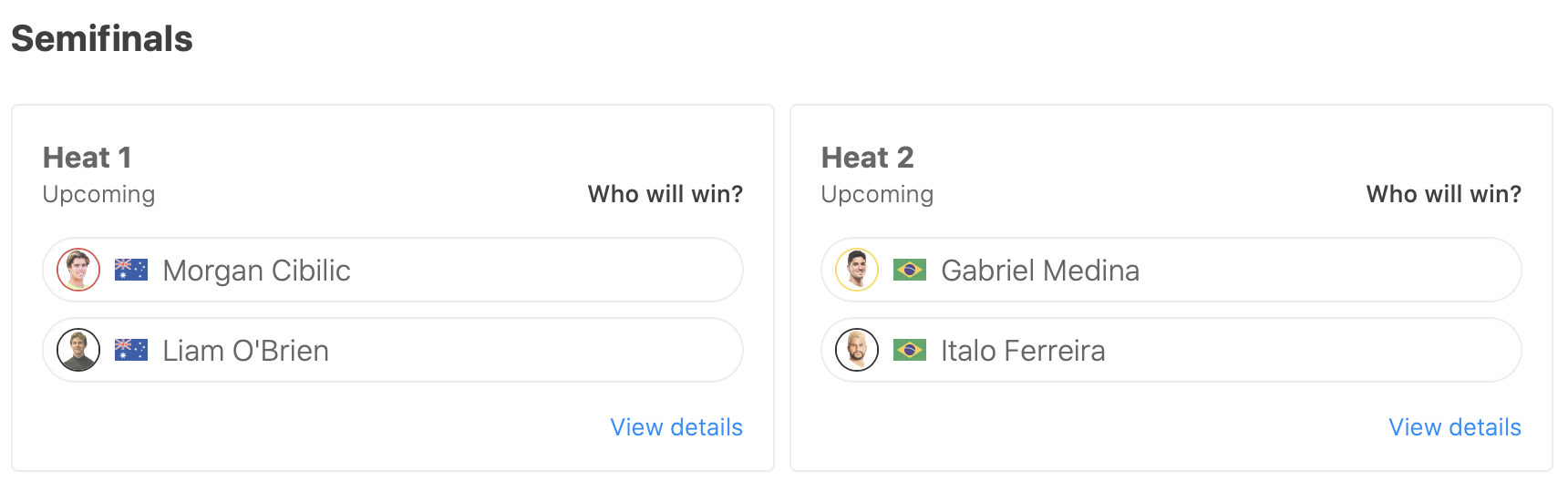The image size is (1568, 481).
Task: Click the Heat 1 title
Action: point(88,158)
